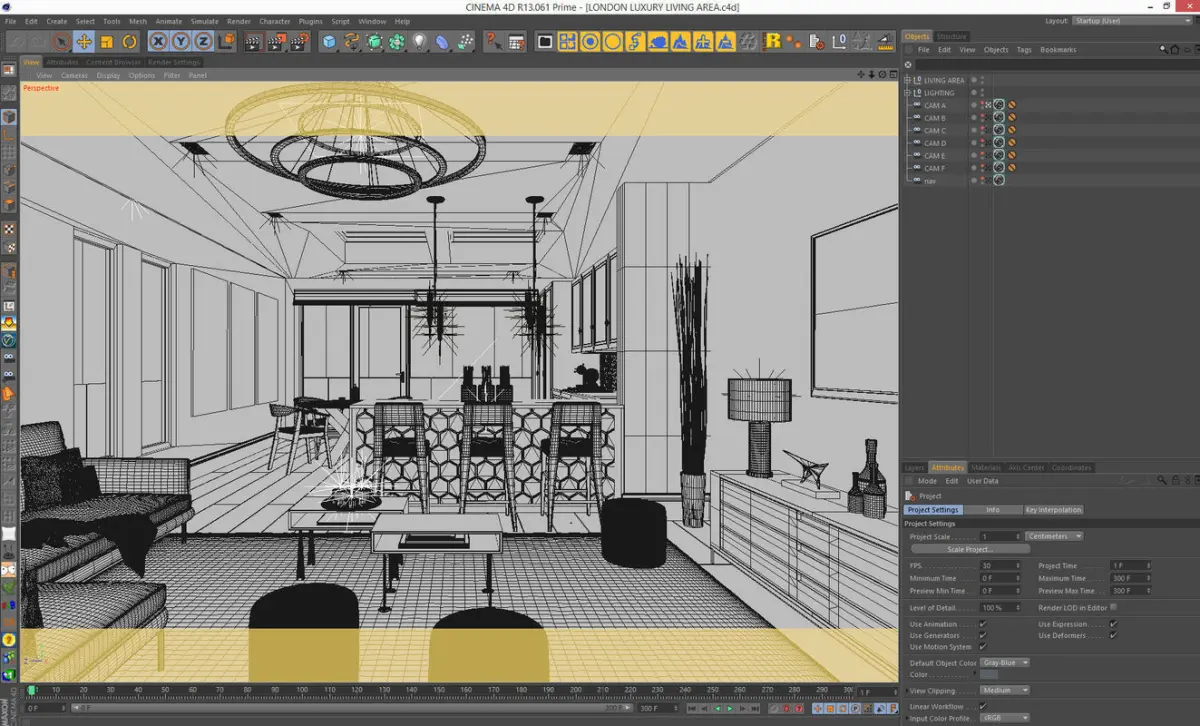Open the spline tools icon

352,42
